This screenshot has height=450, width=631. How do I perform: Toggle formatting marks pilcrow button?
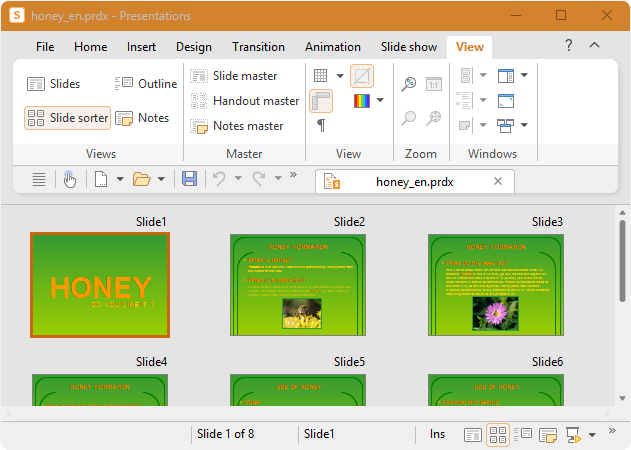[321, 126]
